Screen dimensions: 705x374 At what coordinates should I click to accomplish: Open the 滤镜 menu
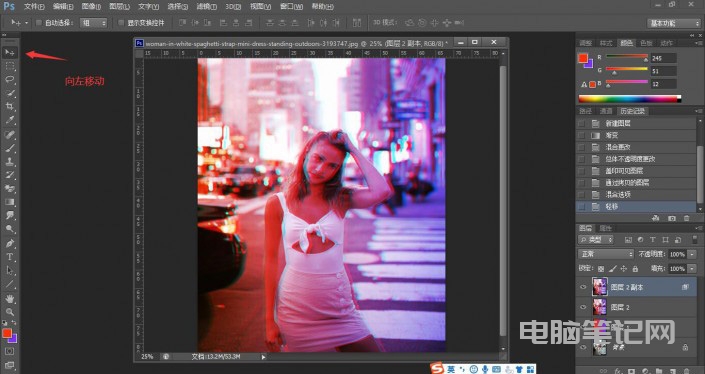(x=206, y=7)
